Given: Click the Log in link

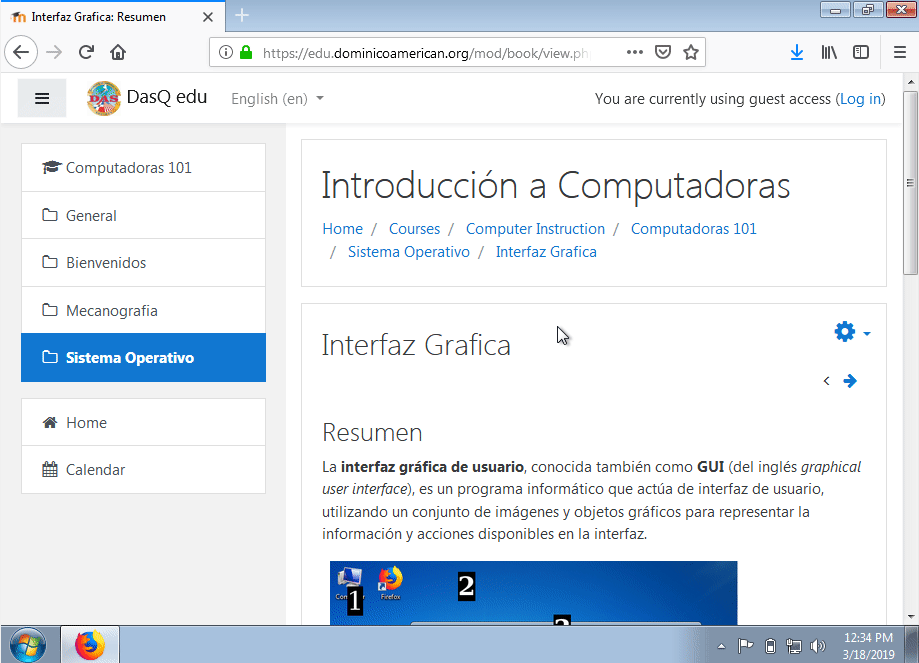Looking at the screenshot, I should coord(860,99).
